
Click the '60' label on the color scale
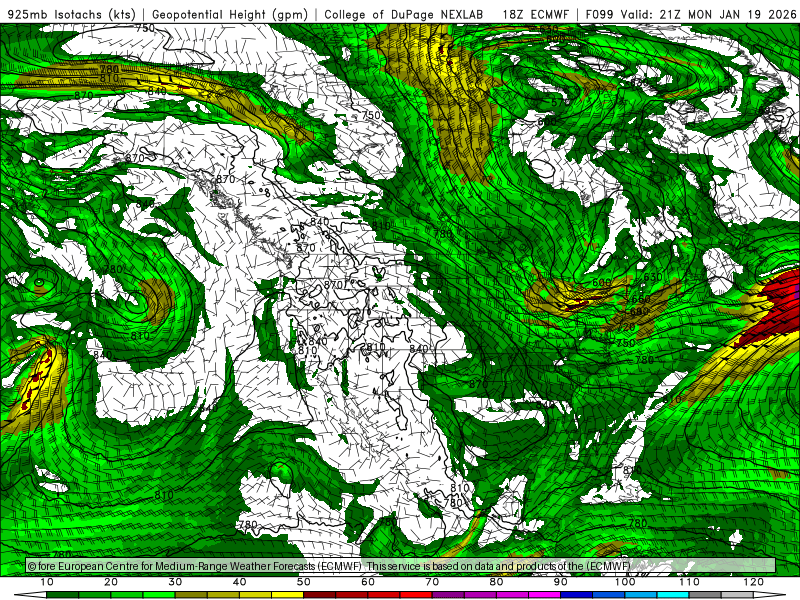click(x=368, y=582)
